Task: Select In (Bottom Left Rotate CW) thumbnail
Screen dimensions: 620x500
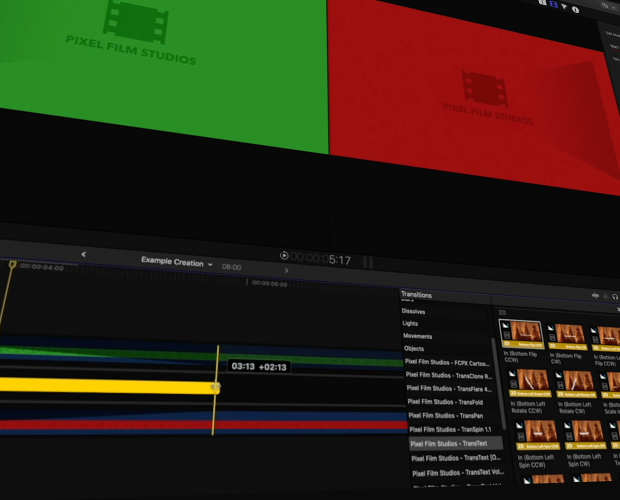Action: 575,385
